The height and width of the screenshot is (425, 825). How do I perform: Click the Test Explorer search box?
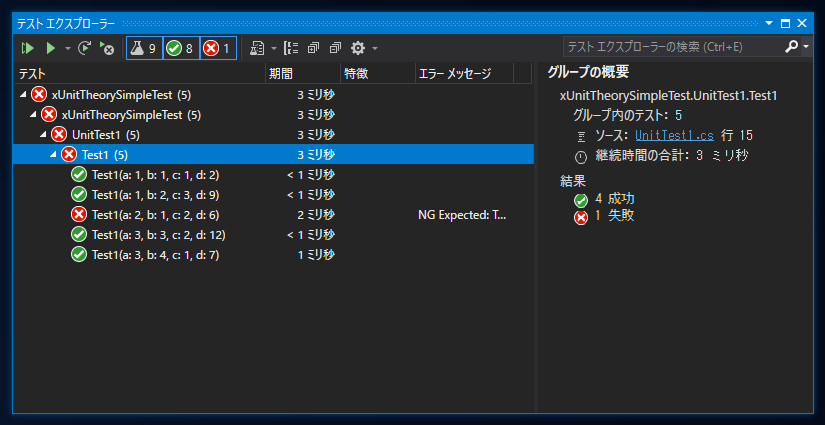point(673,47)
